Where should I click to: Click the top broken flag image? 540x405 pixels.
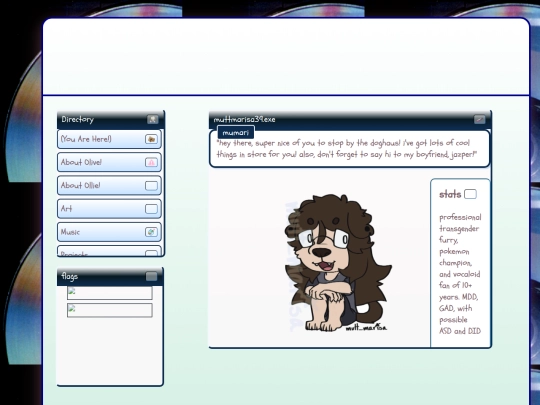(x=110, y=293)
